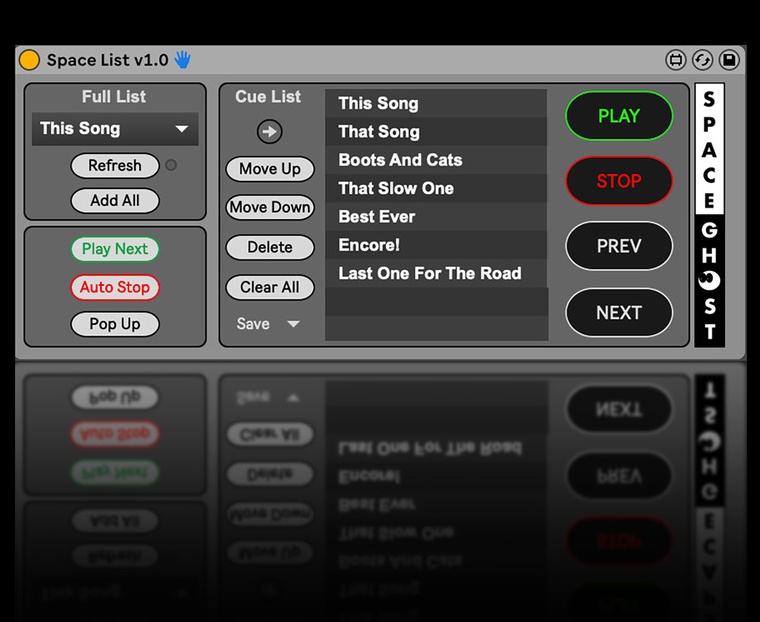760x622 pixels.
Task: Open the Save dropdown menu
Action: point(268,324)
